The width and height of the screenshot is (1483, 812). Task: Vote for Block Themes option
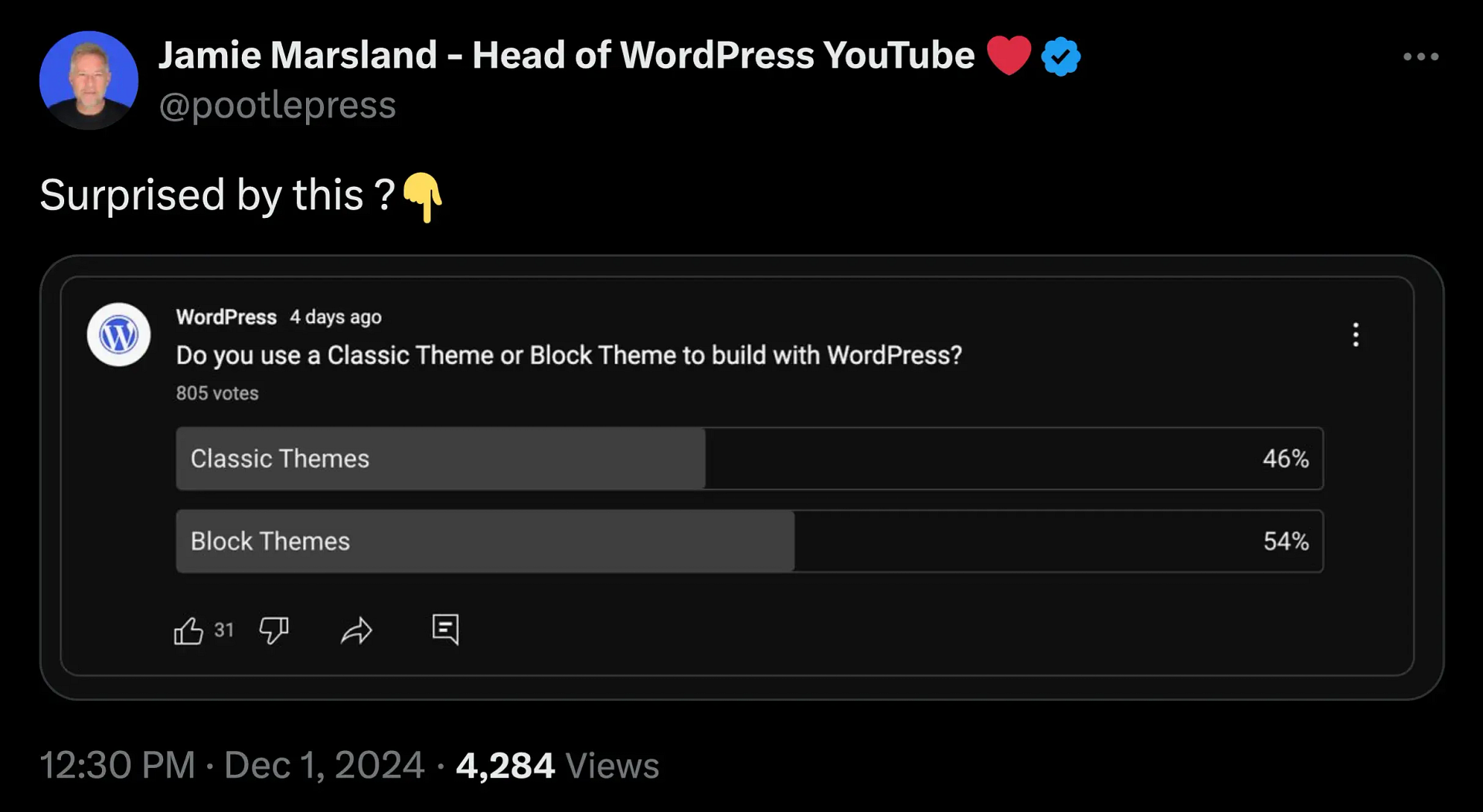click(750, 541)
